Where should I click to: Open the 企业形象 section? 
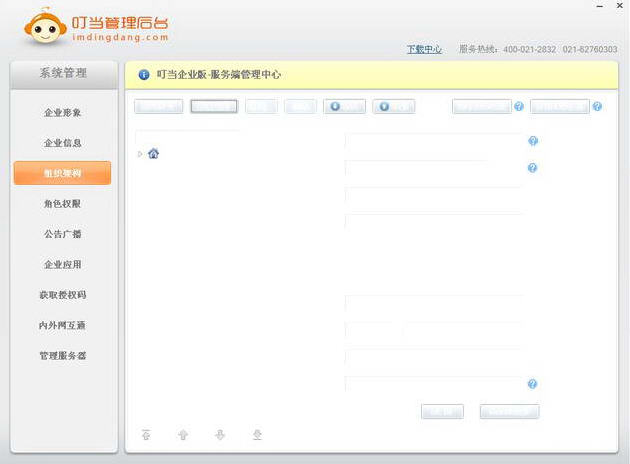pos(62,112)
